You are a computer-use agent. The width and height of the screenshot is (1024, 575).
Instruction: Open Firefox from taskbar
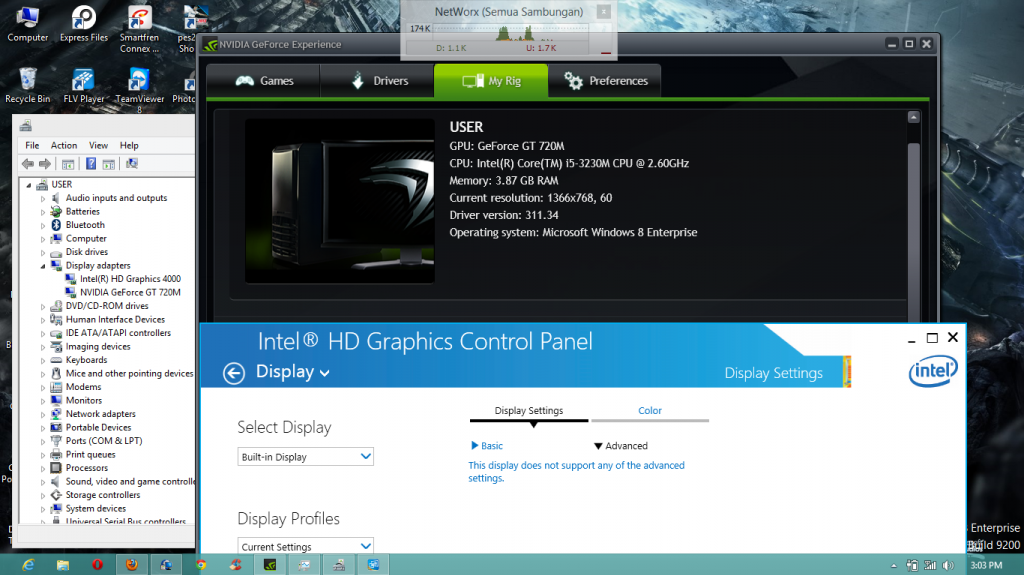coord(132,565)
